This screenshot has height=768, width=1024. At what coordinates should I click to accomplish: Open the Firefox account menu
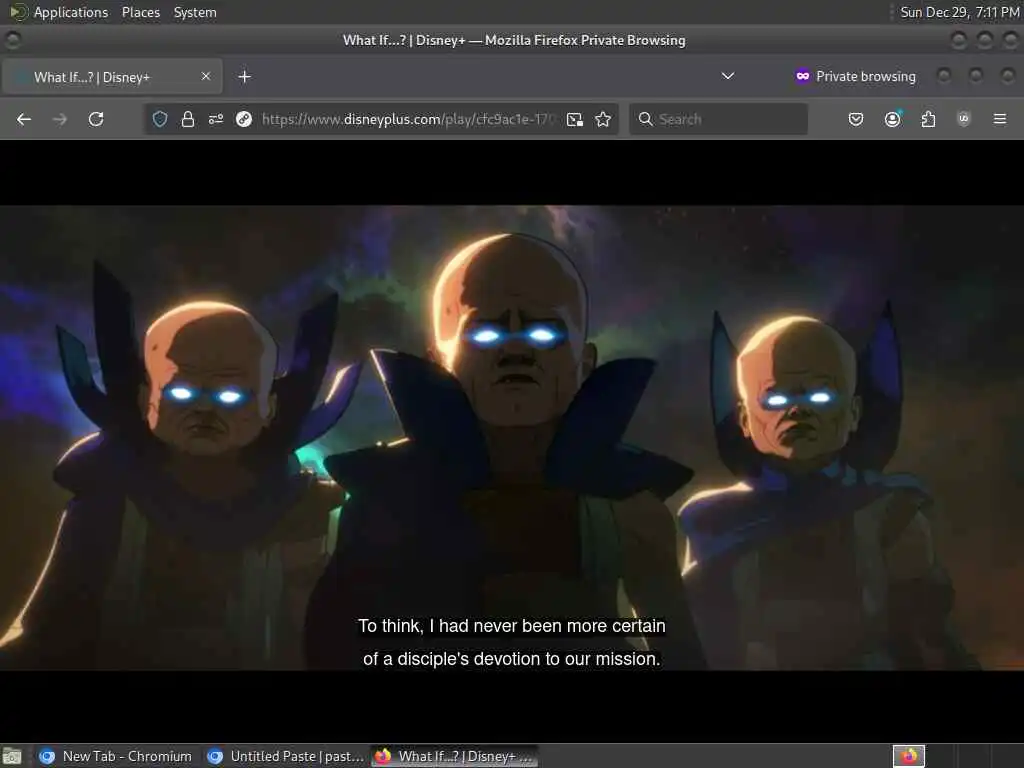[892, 119]
